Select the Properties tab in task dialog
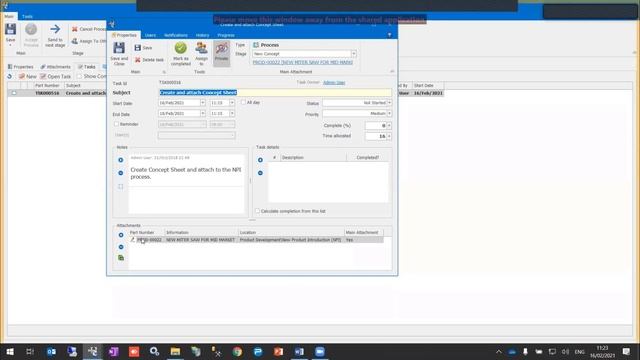This screenshot has height=360, width=640. click(124, 36)
